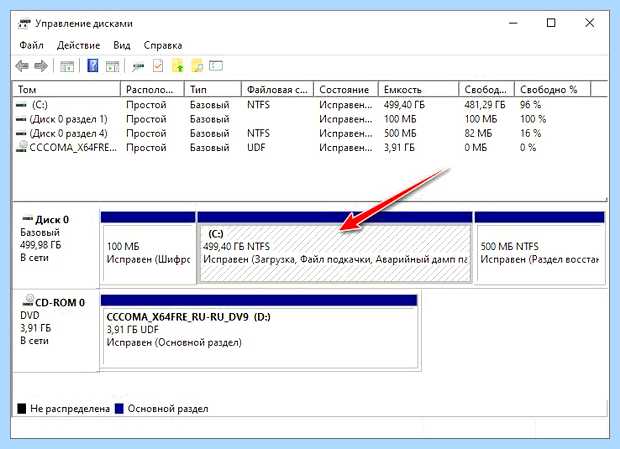Image resolution: width=620 pixels, height=449 pixels.
Task: Click the 96 % free percentage cell
Action: pos(531,105)
